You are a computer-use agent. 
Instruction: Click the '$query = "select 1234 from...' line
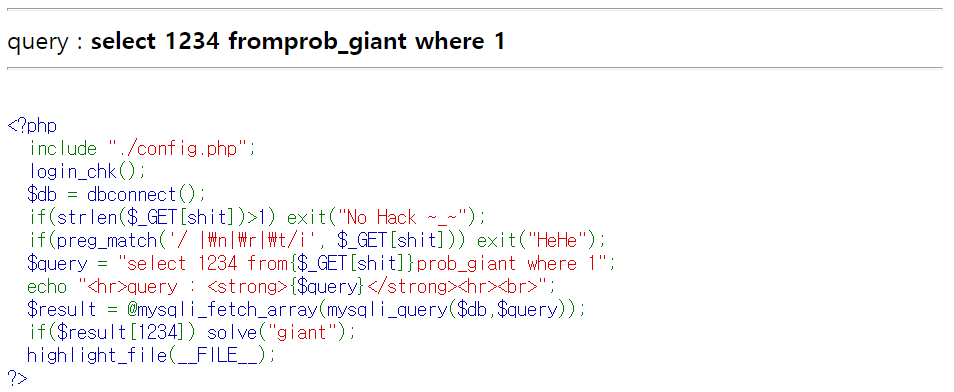[322, 264]
